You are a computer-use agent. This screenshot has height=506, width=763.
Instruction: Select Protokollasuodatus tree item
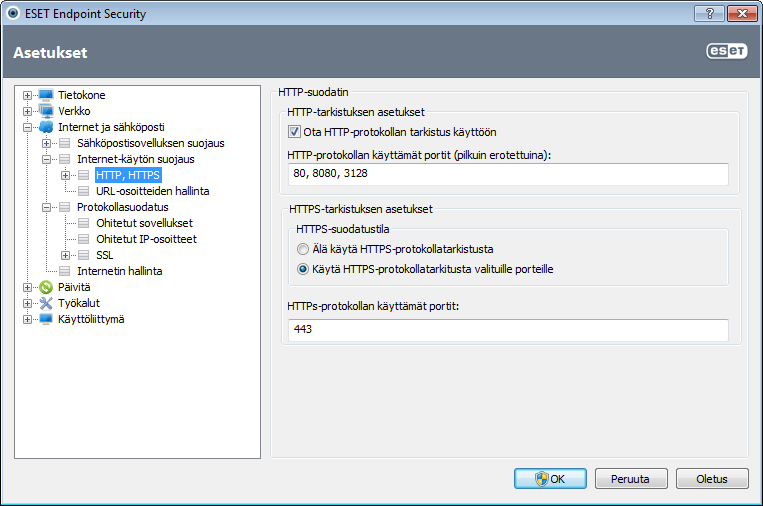[123, 207]
